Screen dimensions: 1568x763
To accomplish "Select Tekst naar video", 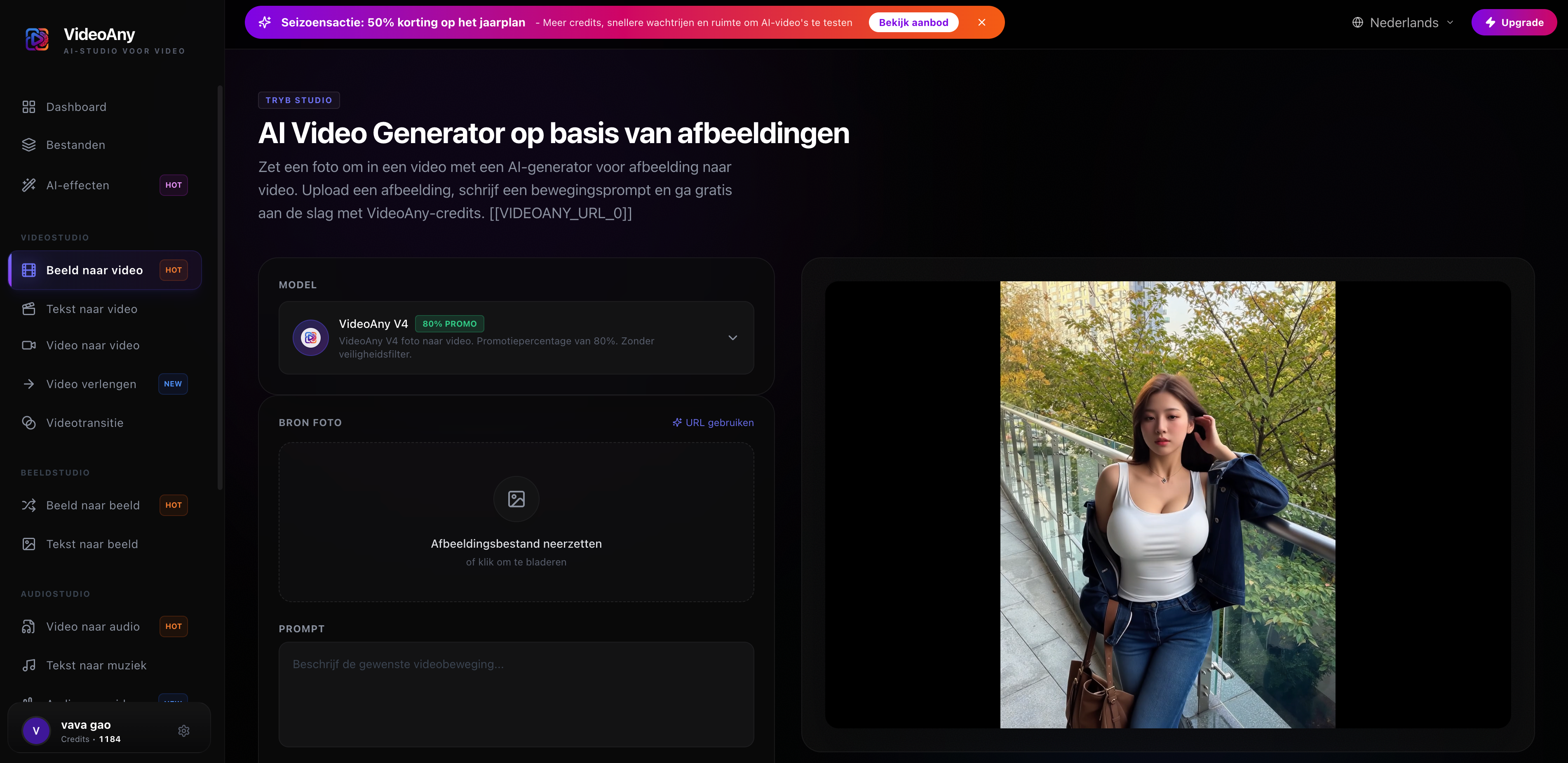I will (105, 309).
